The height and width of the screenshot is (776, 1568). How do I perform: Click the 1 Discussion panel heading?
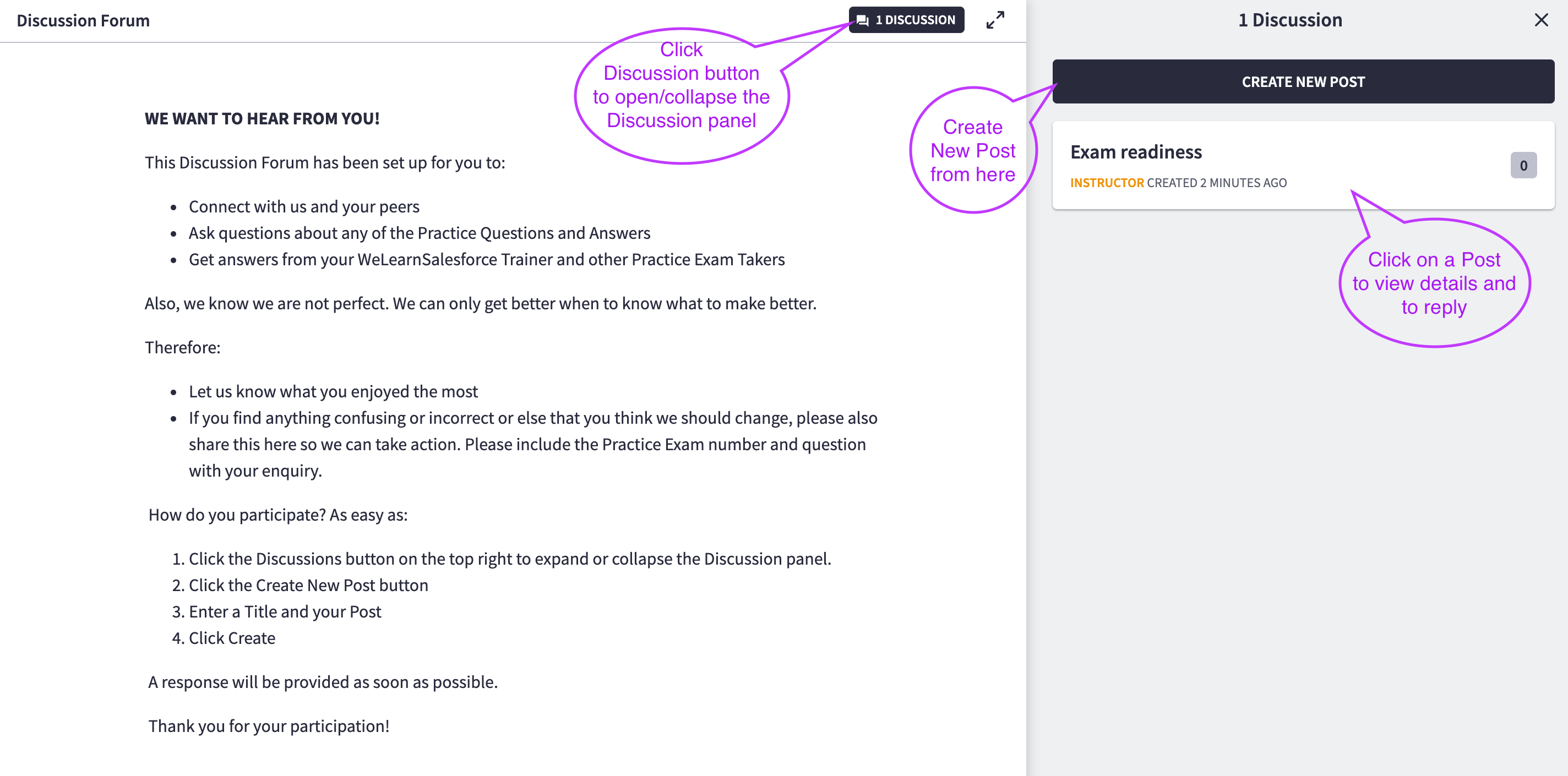[x=1289, y=20]
